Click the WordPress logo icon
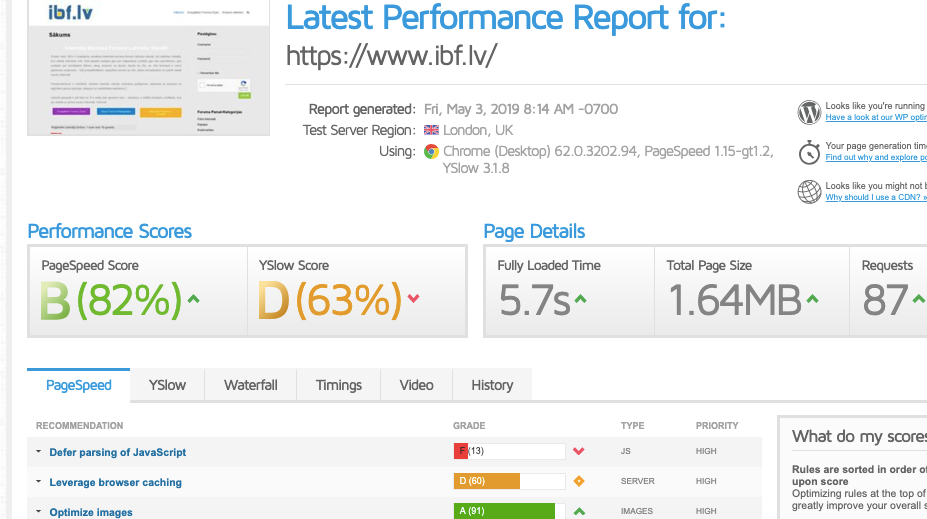 [809, 111]
